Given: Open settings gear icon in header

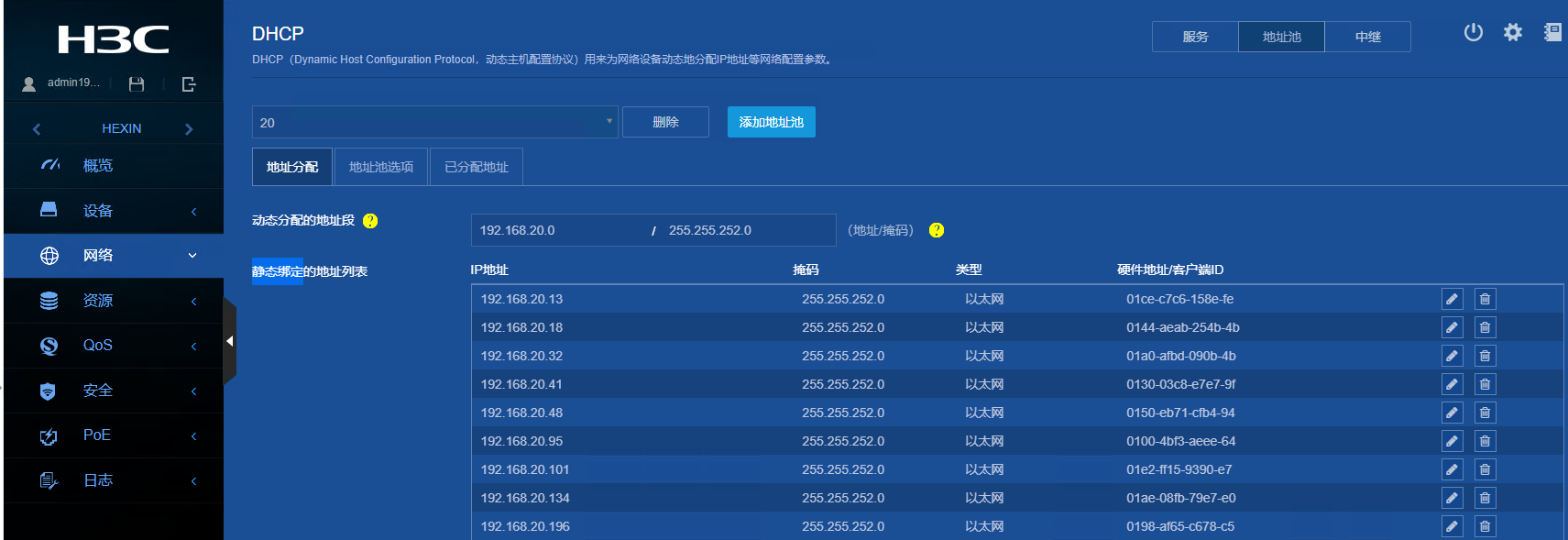Looking at the screenshot, I should pyautogui.click(x=1512, y=33).
